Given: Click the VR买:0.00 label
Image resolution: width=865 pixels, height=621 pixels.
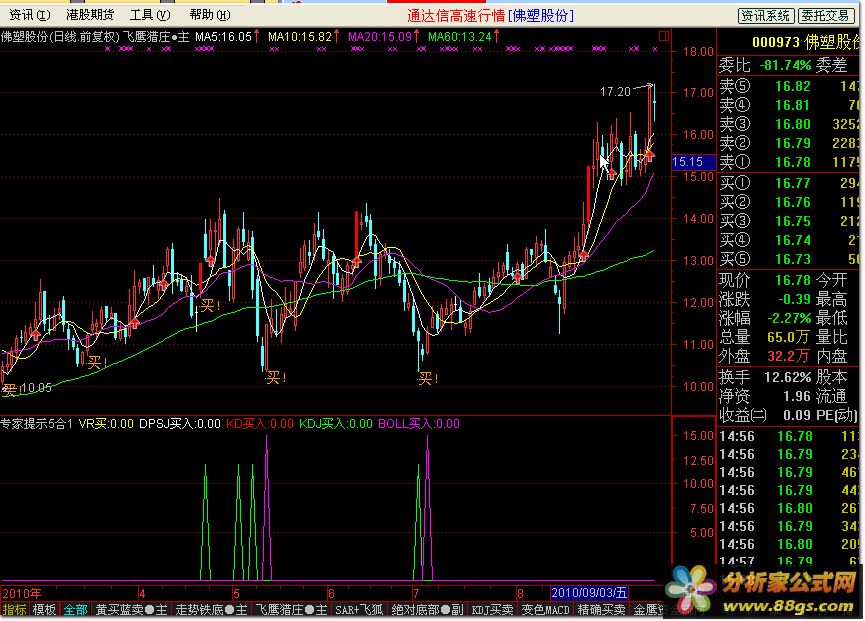Looking at the screenshot, I should 106,424.
